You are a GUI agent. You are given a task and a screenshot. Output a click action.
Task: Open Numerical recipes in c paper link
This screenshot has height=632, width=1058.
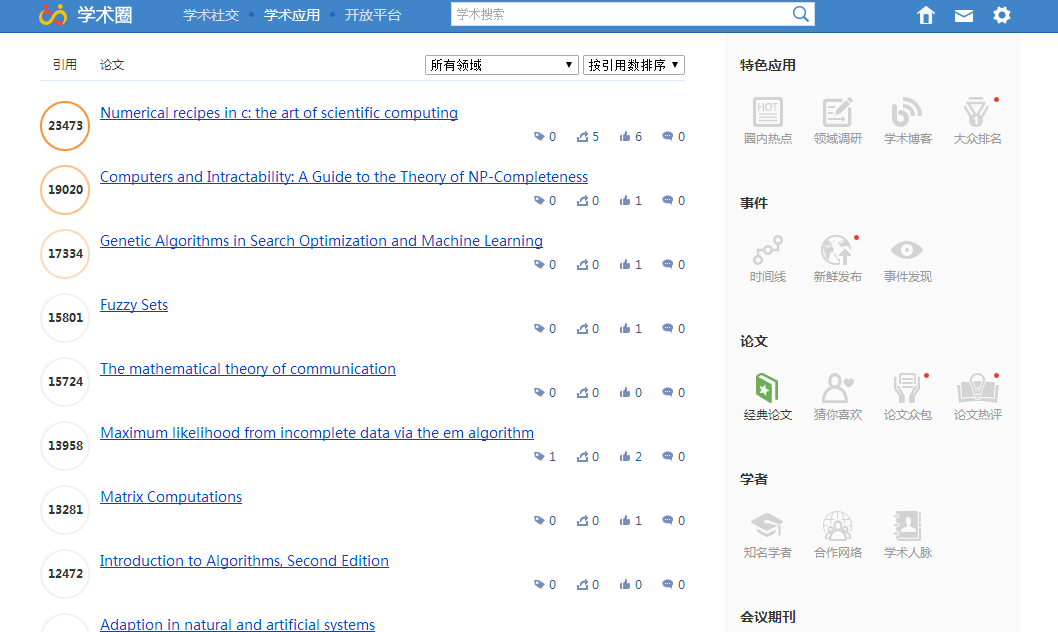279,113
